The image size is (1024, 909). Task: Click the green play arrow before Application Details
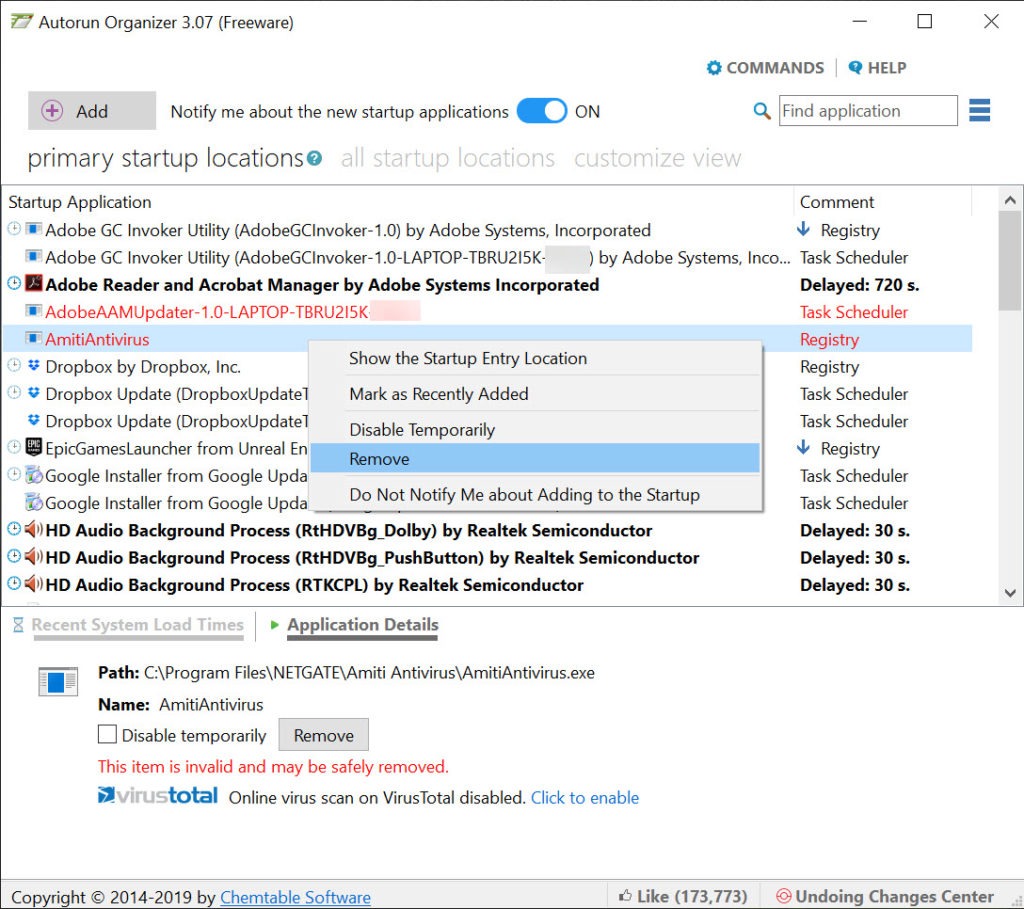[274, 625]
